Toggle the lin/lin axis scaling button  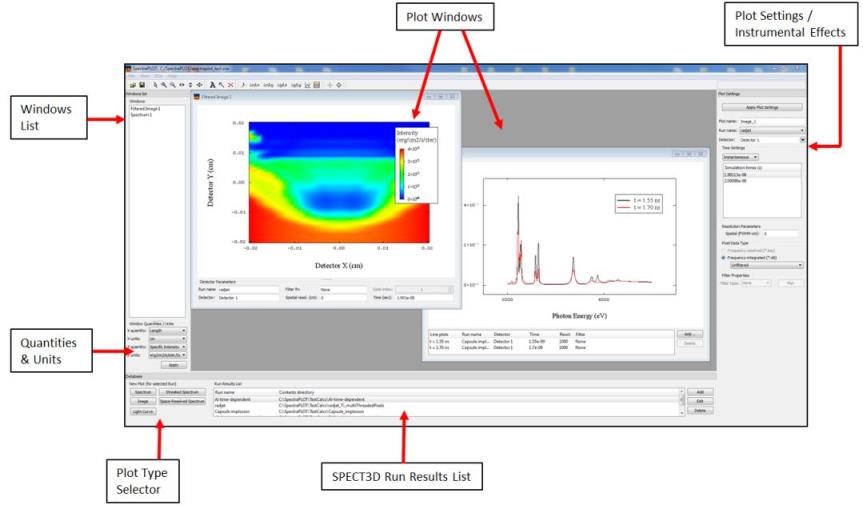coord(254,85)
